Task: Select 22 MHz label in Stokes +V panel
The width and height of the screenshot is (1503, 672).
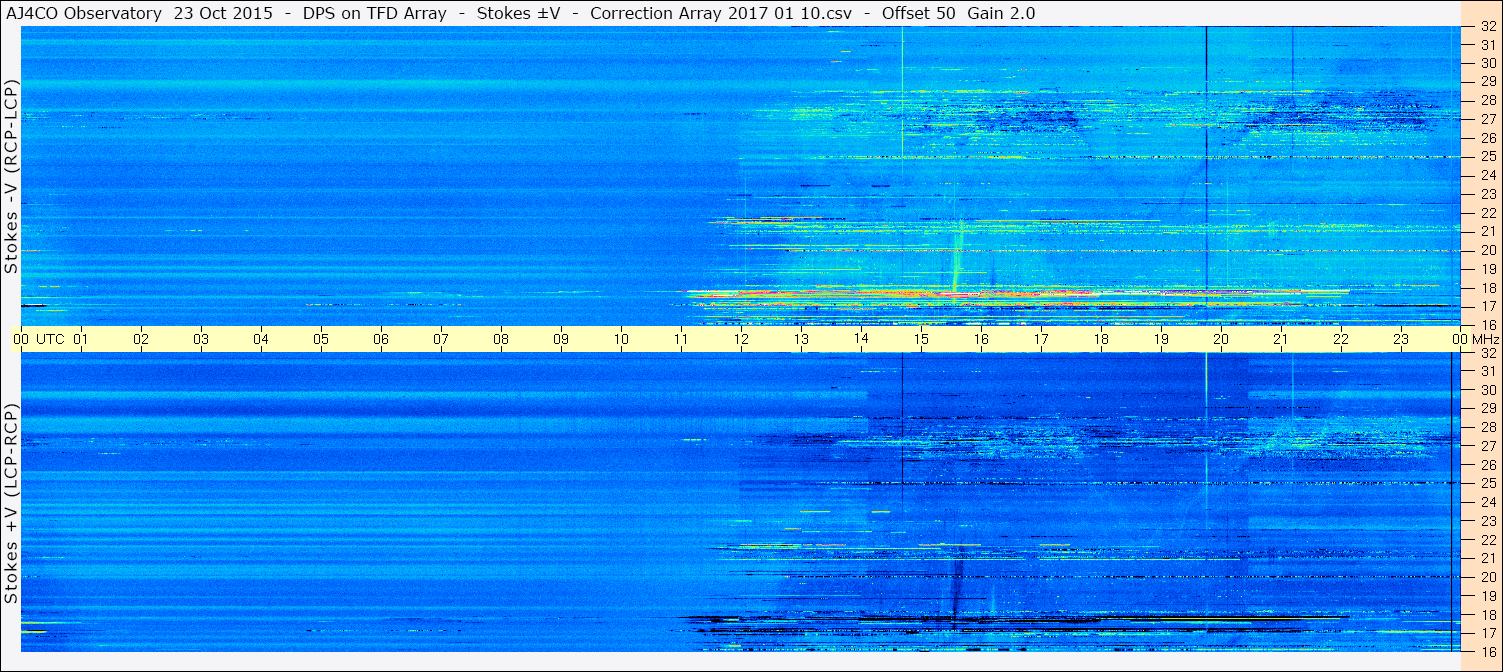Action: coord(1488,539)
